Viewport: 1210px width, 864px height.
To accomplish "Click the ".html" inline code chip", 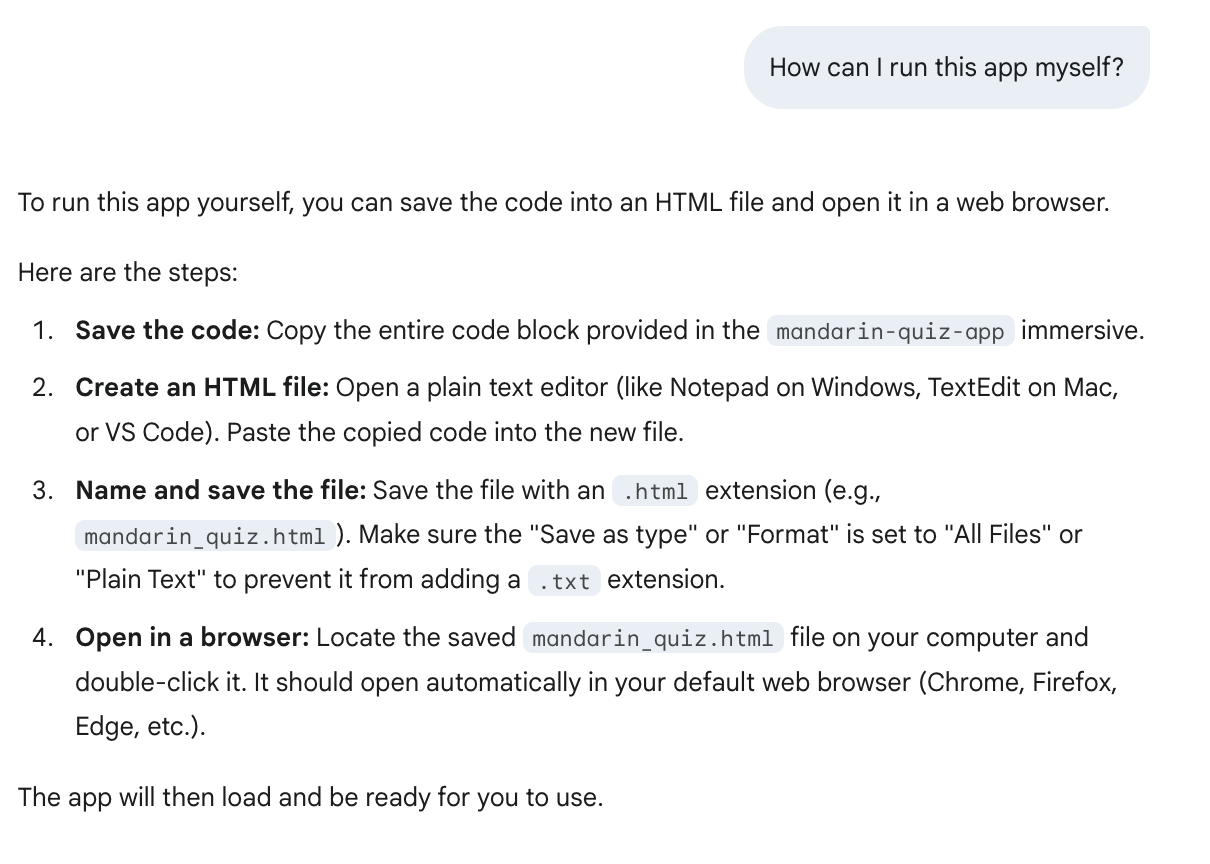I will (x=655, y=491).
